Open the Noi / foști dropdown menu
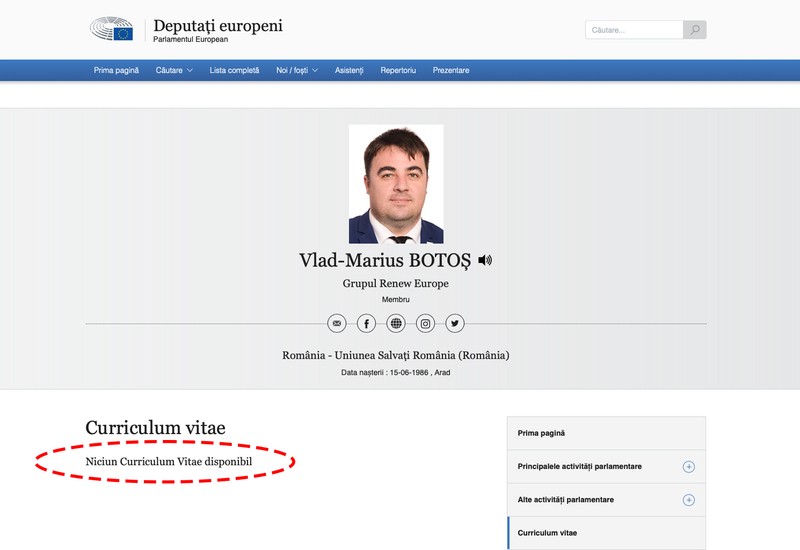Image resolution: width=800 pixels, height=550 pixels. point(297,70)
